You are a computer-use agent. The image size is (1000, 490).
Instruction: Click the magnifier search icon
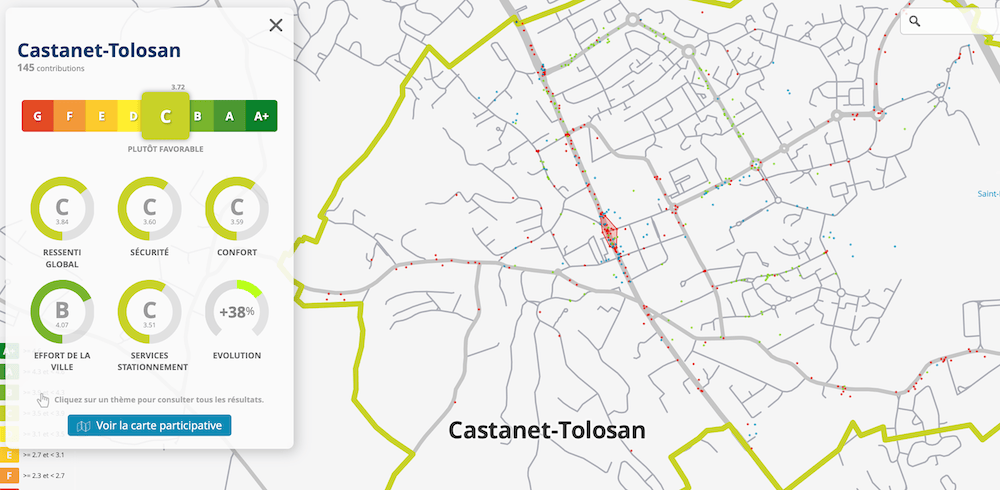(915, 21)
